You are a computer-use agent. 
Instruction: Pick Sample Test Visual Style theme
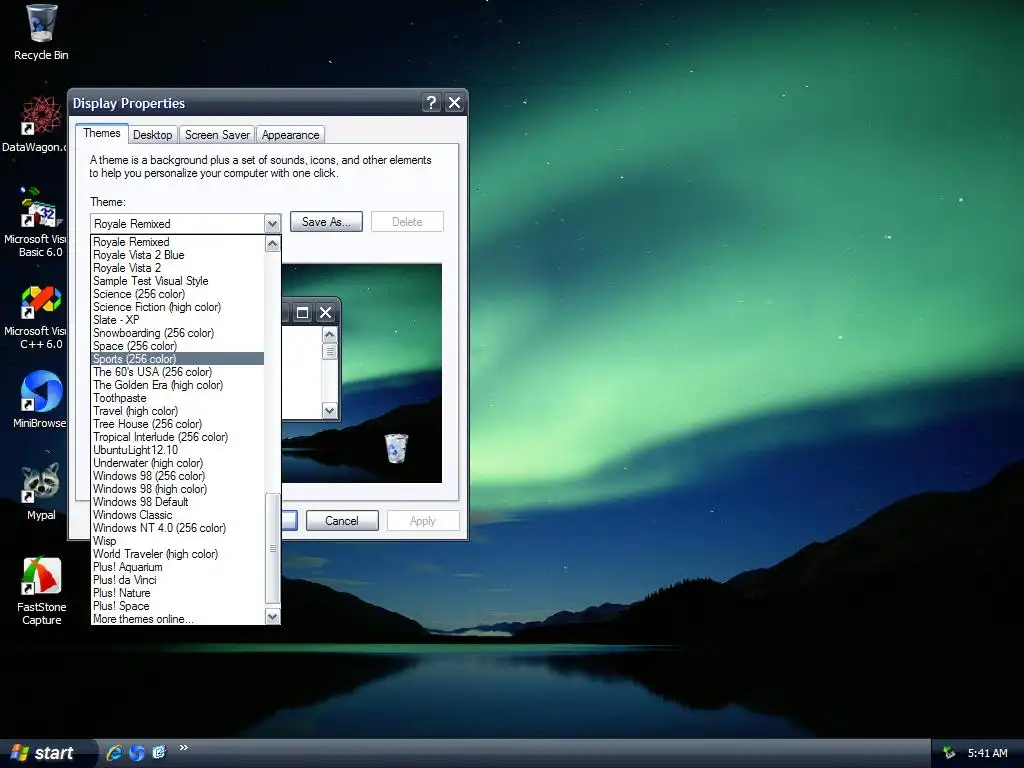178,281
